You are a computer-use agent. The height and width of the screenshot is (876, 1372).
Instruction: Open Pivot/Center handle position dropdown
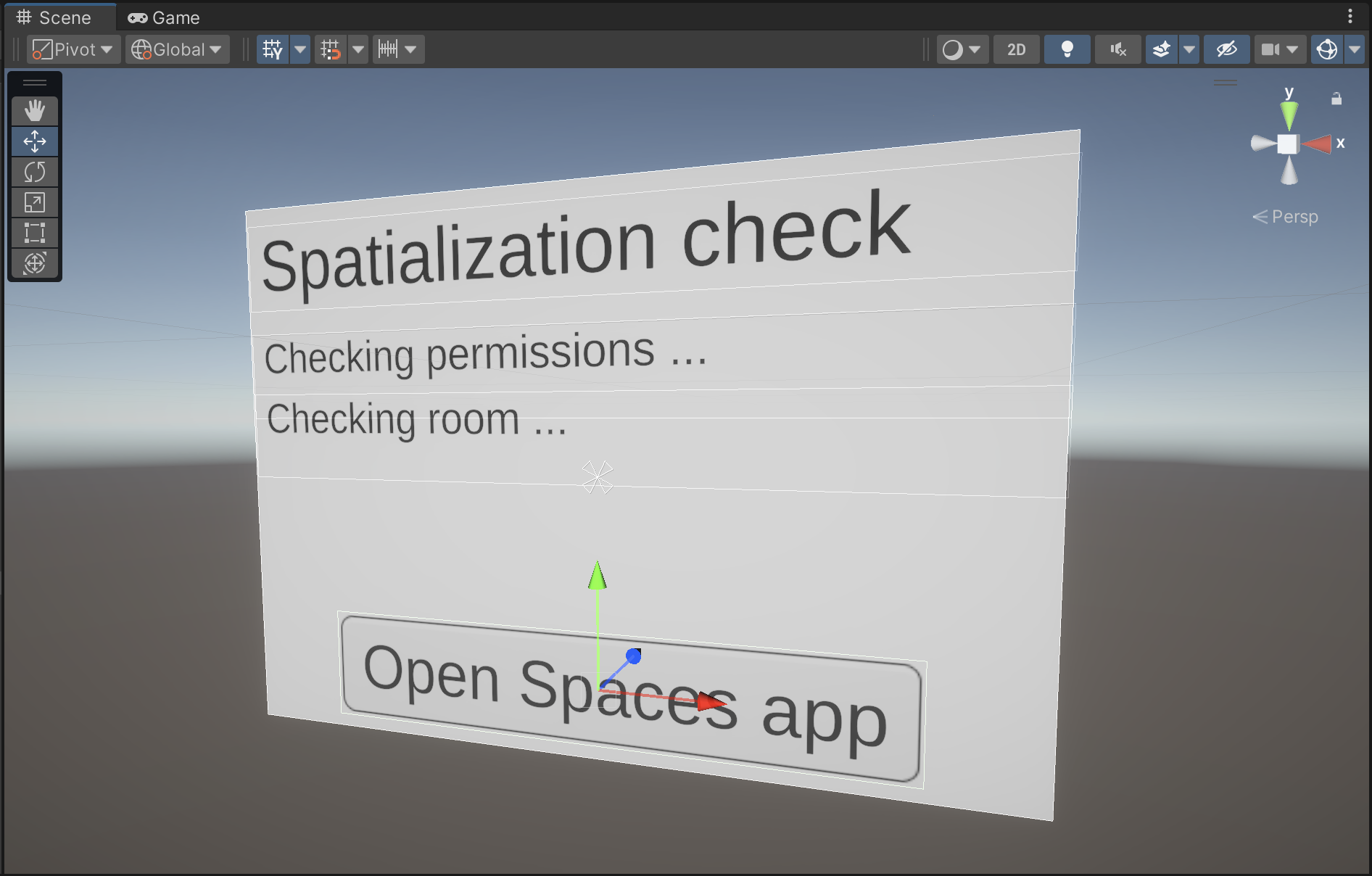click(74, 49)
